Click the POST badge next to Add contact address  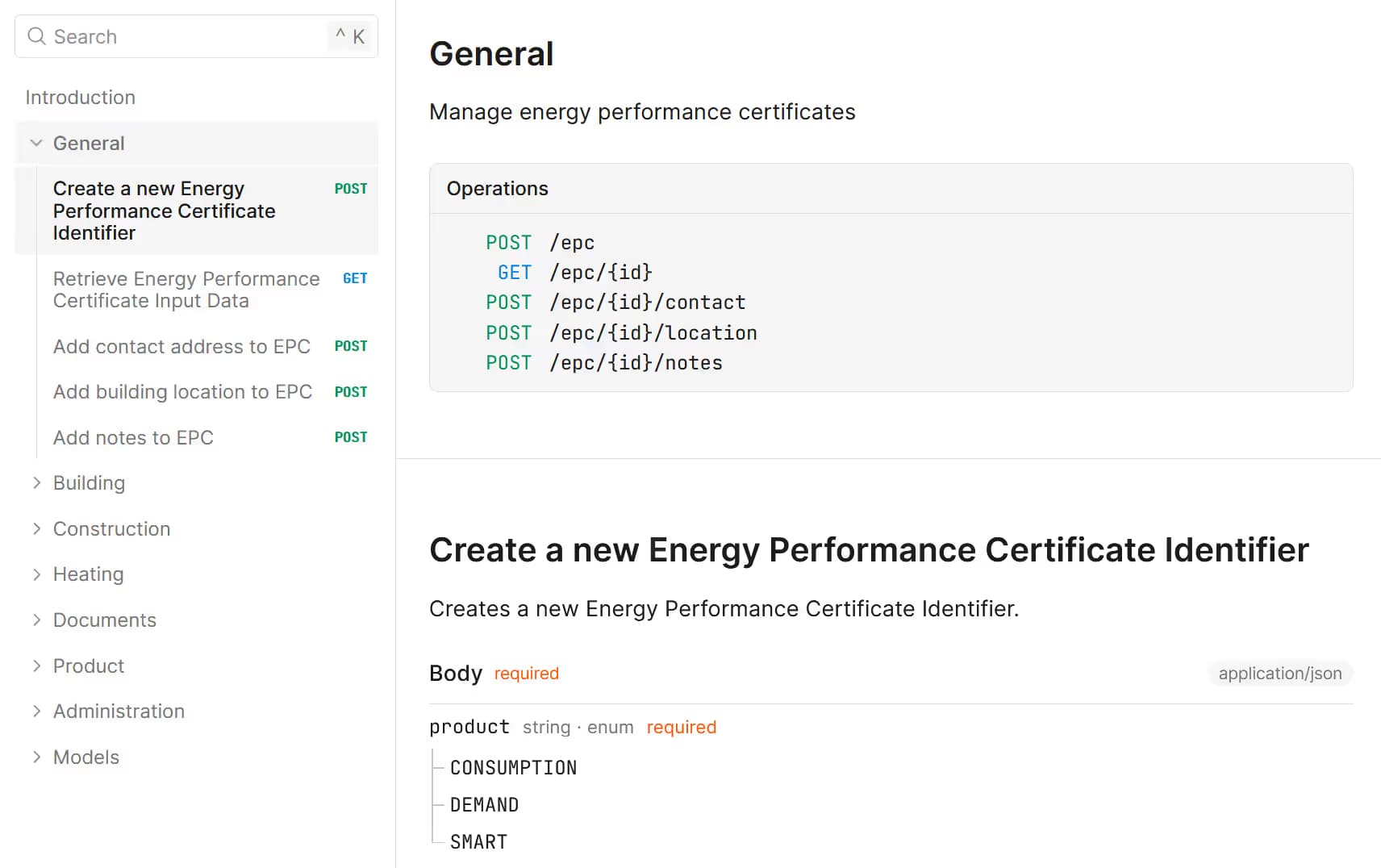point(350,346)
